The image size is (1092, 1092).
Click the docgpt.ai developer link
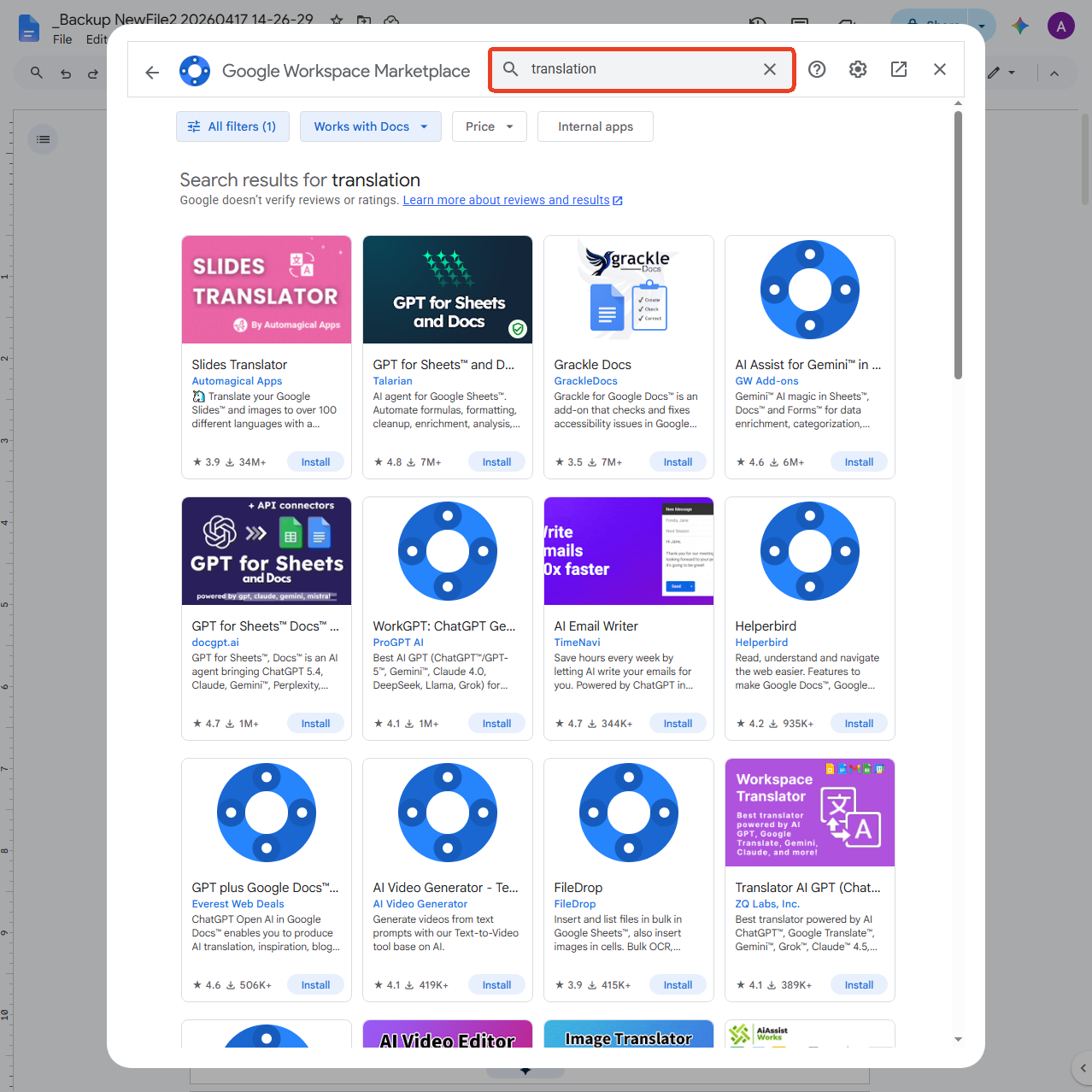(x=215, y=643)
